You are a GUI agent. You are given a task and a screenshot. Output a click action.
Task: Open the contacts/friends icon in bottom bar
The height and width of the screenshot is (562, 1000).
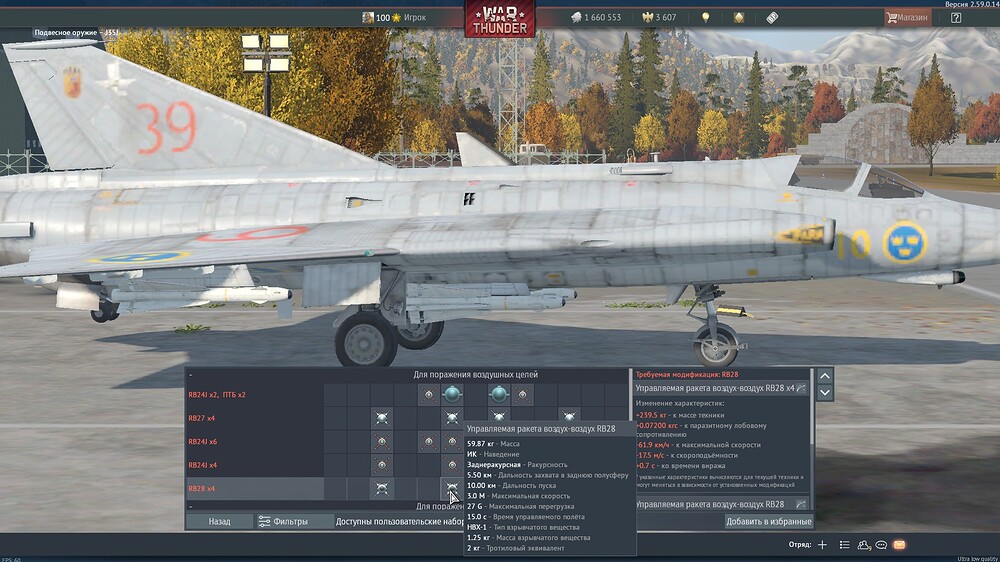tap(864, 545)
